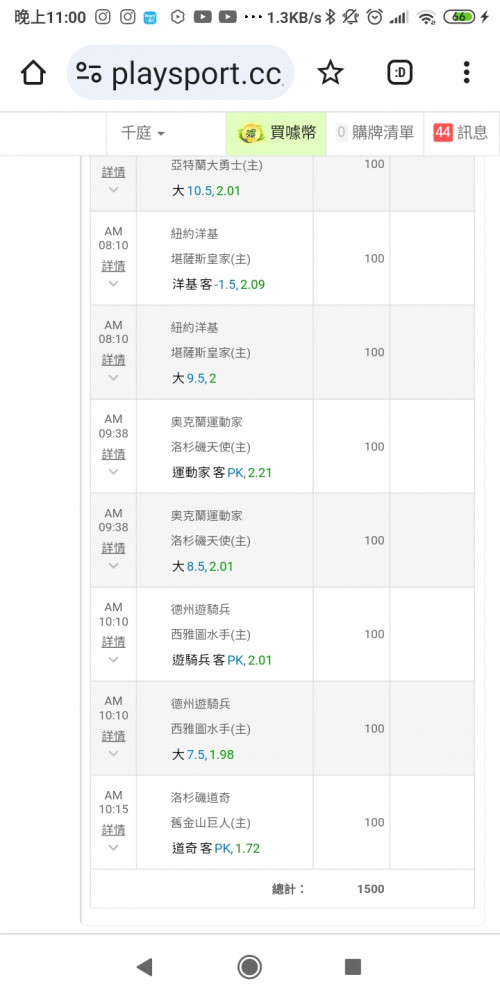Click 詳情 link for 10:10 大7.5 row
This screenshot has height=1000, width=500.
(x=114, y=736)
